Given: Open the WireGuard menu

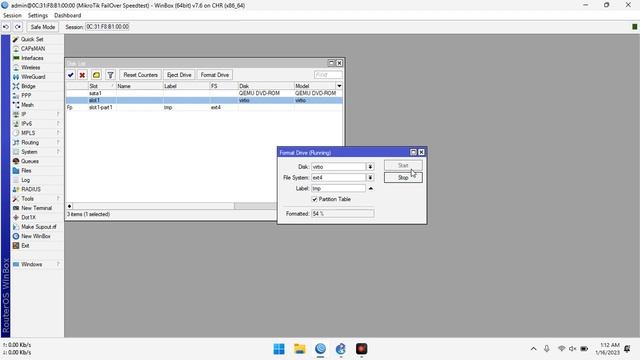Looking at the screenshot, I should tap(33, 77).
